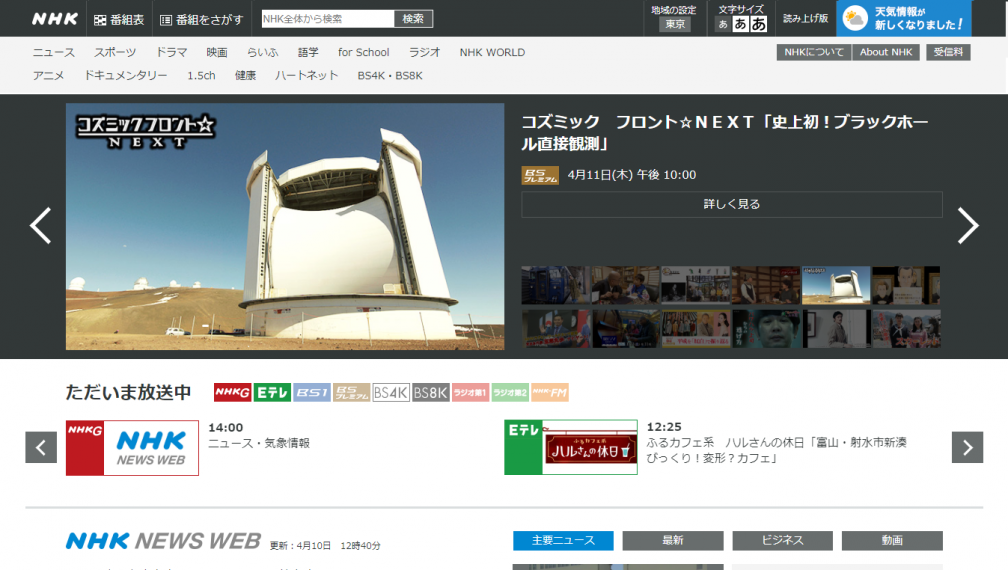Open 1.5ch link
The width and height of the screenshot is (1008, 570).
pyautogui.click(x=201, y=76)
